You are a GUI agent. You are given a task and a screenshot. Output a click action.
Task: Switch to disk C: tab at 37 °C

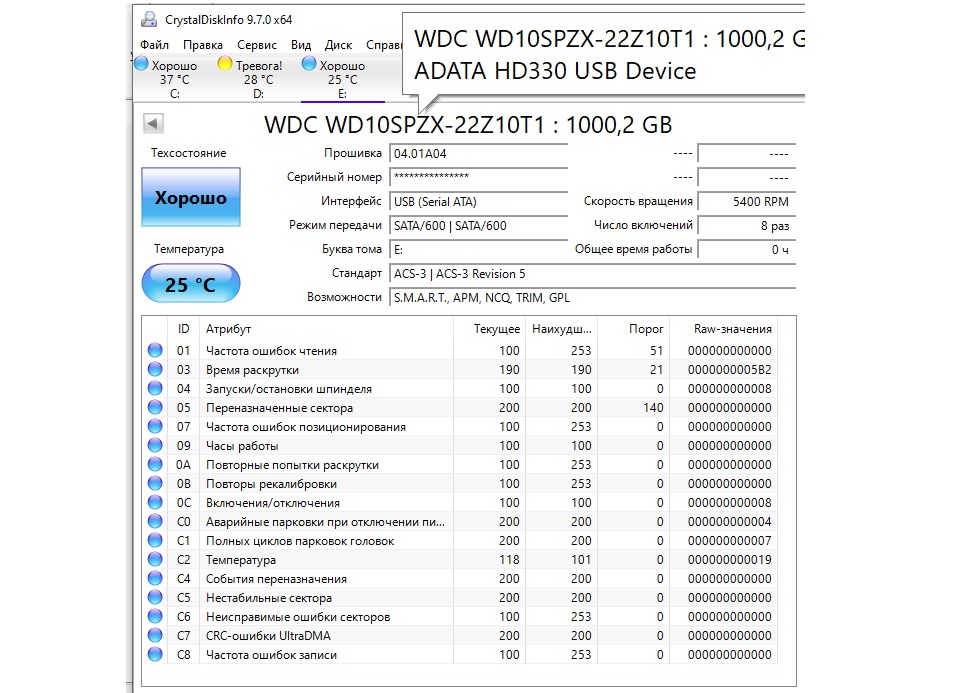174,79
